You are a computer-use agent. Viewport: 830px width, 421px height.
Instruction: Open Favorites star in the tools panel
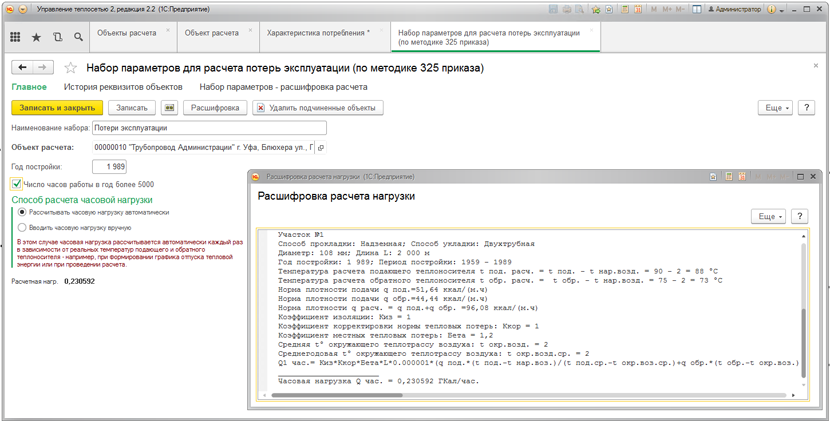(x=36, y=37)
